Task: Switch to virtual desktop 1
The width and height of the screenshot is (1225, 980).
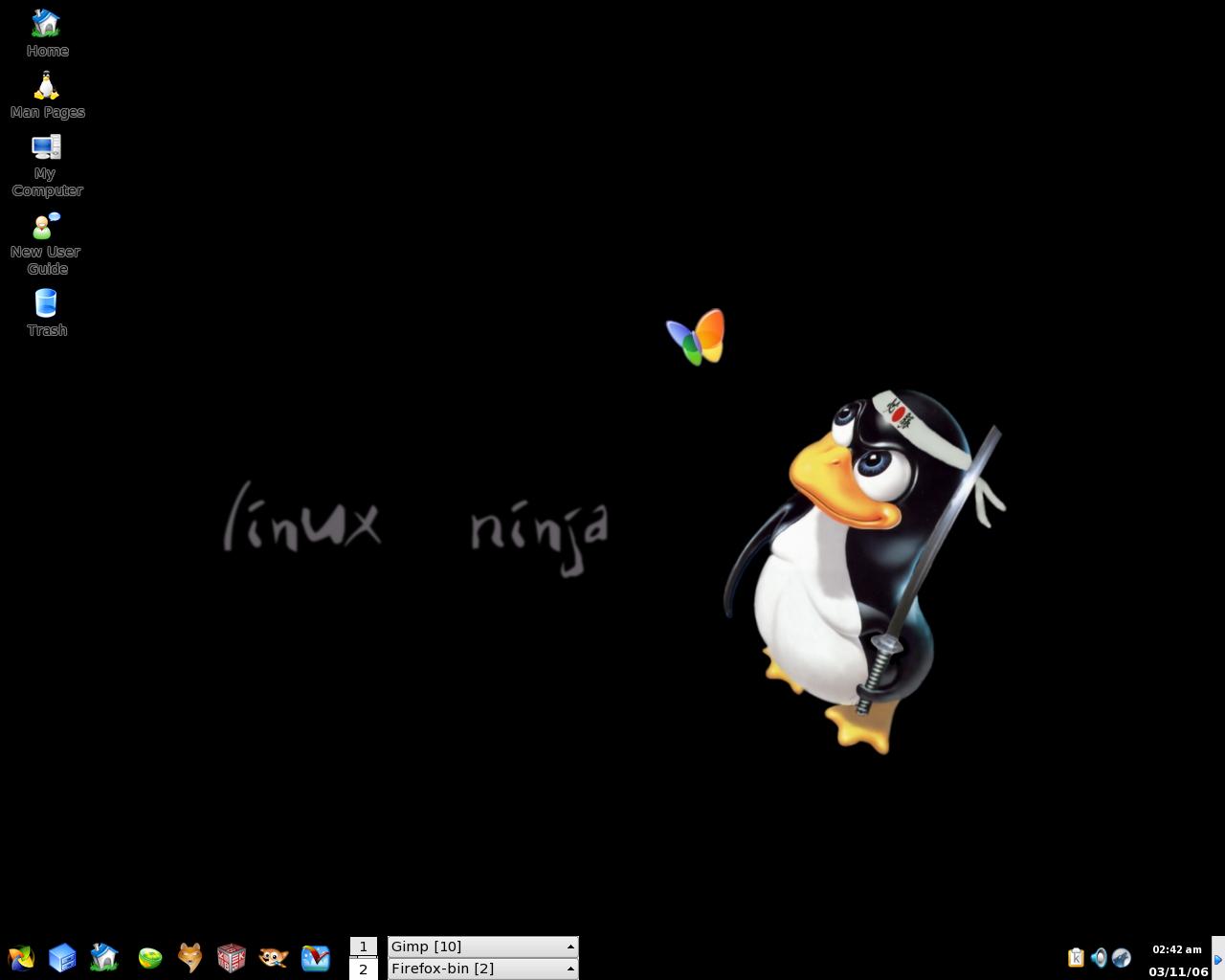Action: [x=364, y=947]
